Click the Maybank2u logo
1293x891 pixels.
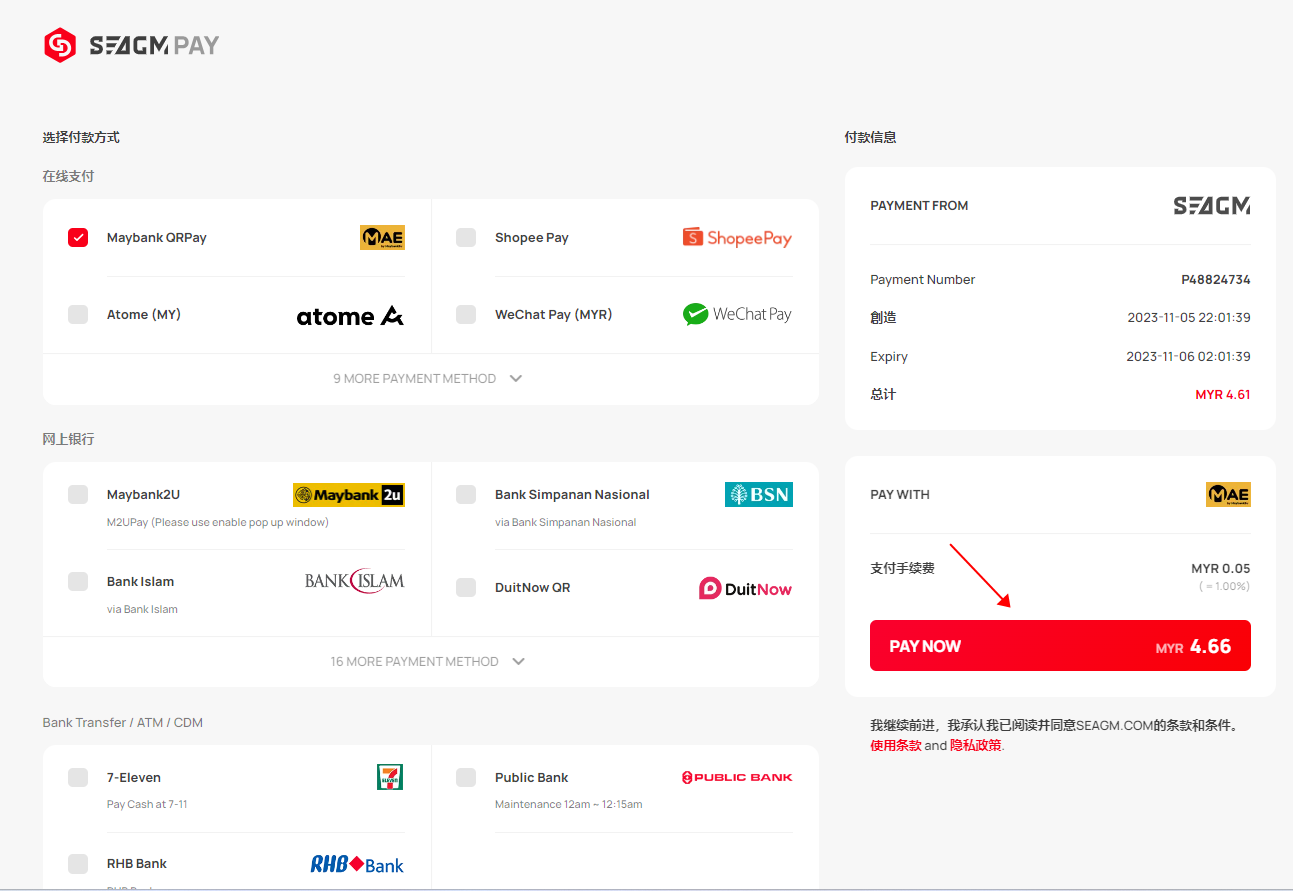(x=349, y=495)
